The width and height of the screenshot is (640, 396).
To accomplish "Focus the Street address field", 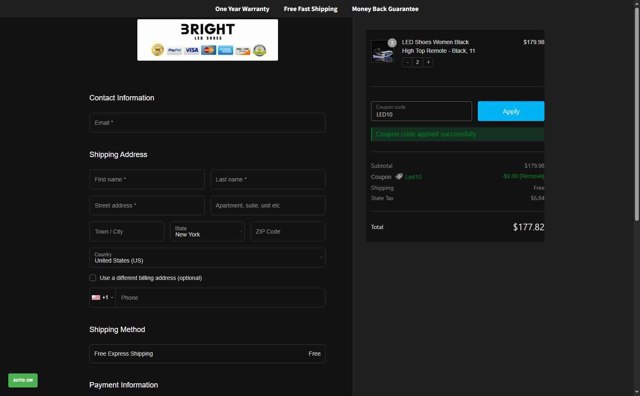I will click(x=147, y=205).
